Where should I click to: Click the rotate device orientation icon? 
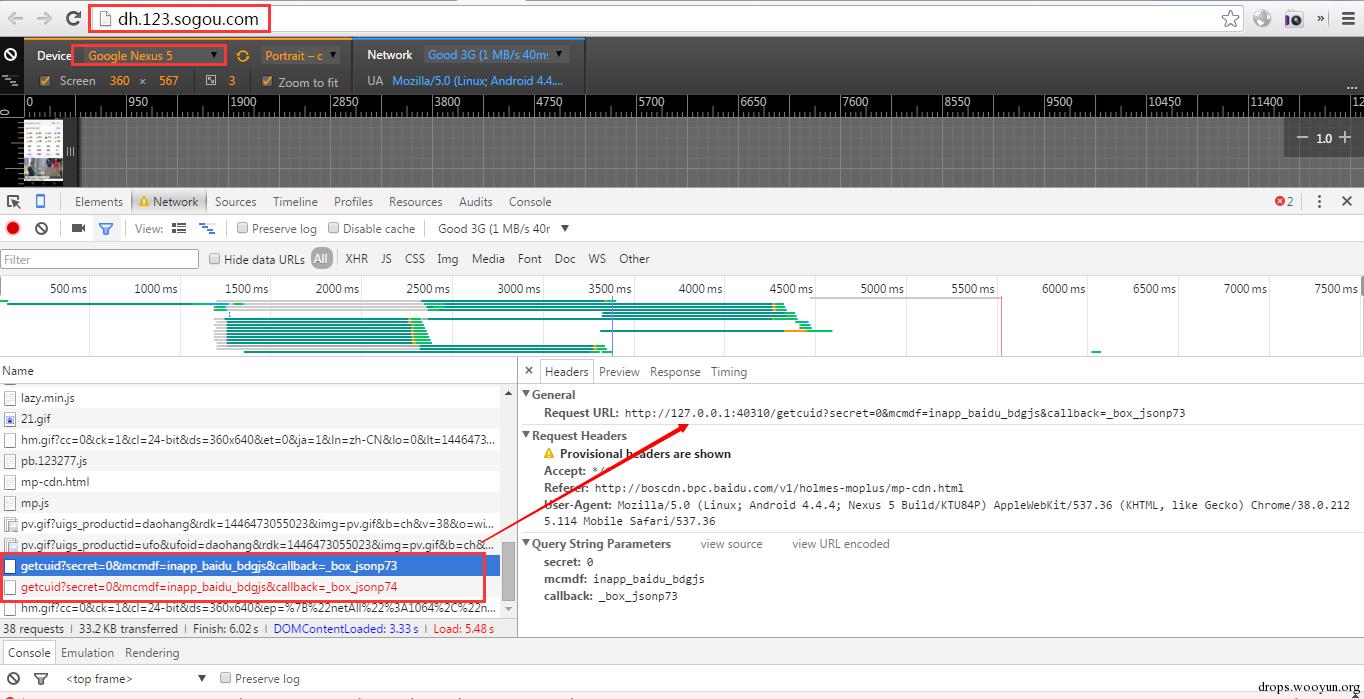pyautogui.click(x=243, y=56)
